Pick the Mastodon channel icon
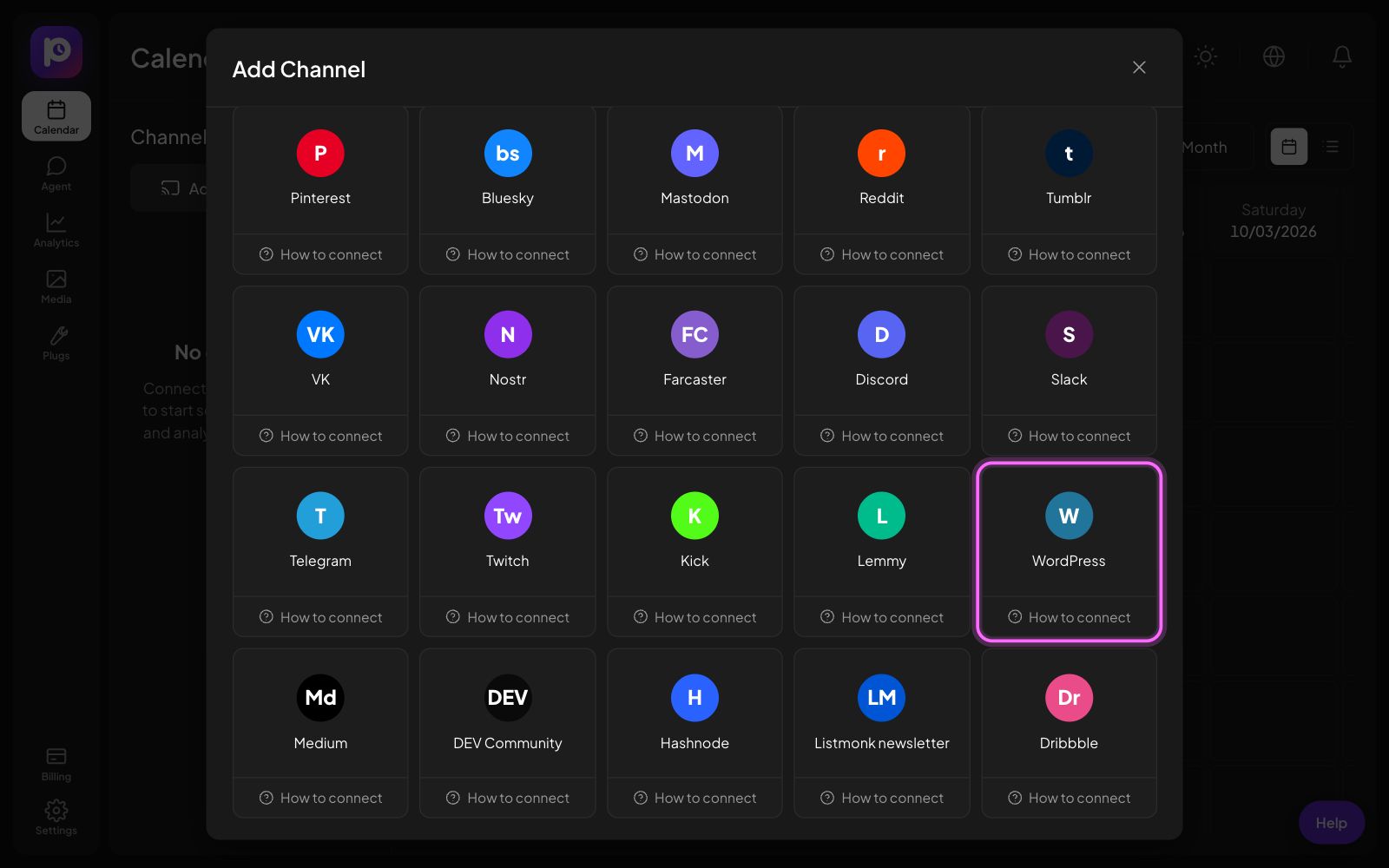 point(694,154)
